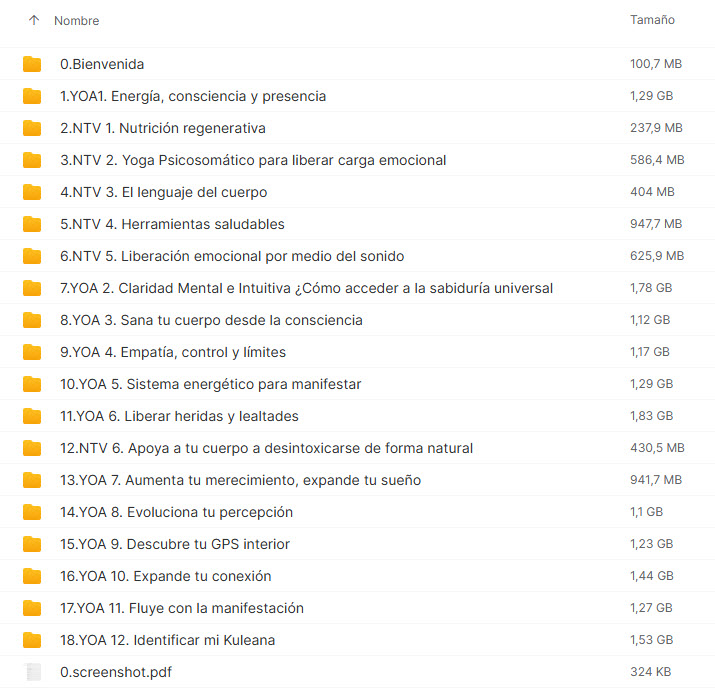Screen dimensions: 715x695
Task: Click folder icon for 15.YOA 9. Descubre tu GPS interior
Action: pyautogui.click(x=32, y=544)
